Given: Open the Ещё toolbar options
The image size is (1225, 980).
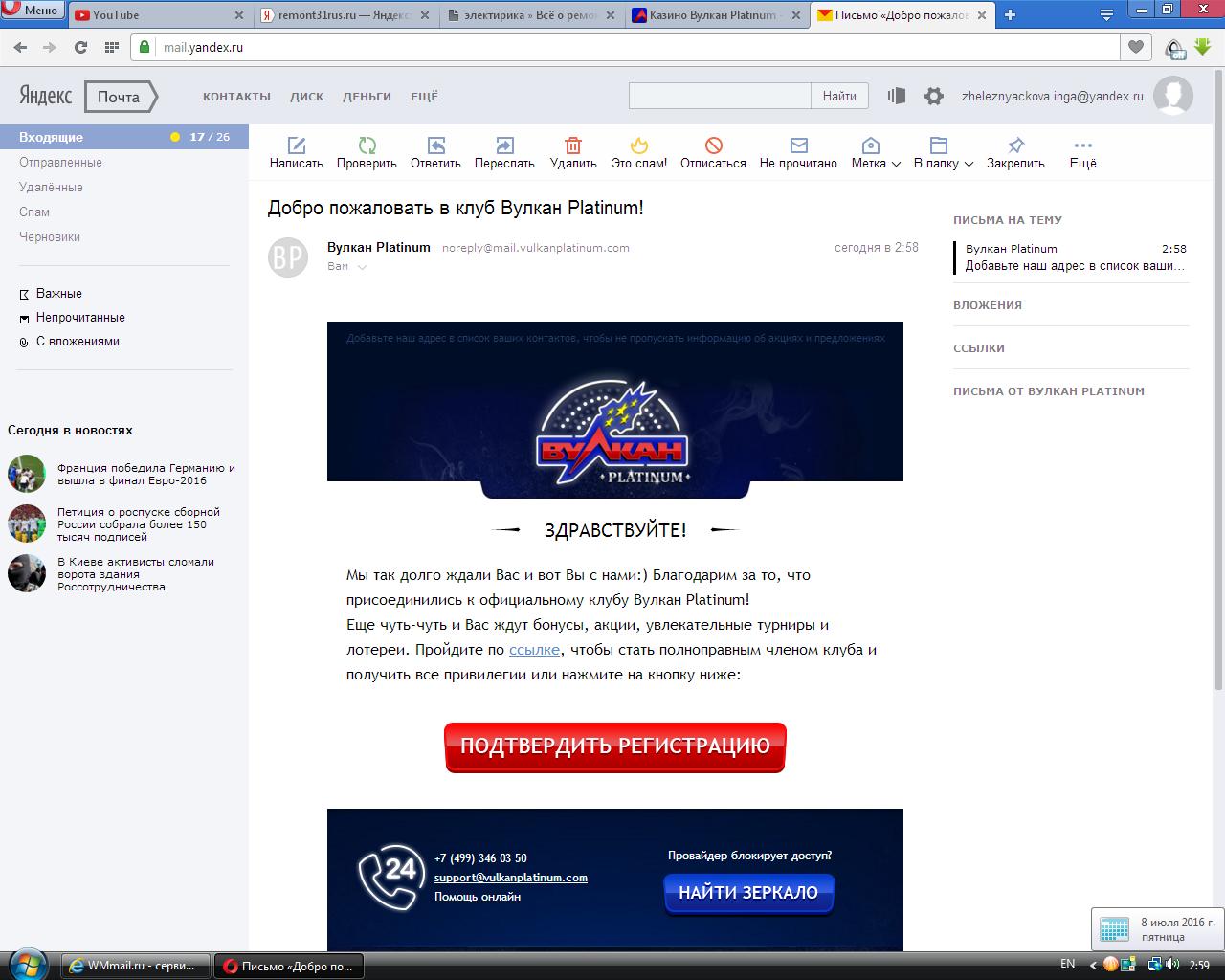Looking at the screenshot, I should [x=1082, y=153].
